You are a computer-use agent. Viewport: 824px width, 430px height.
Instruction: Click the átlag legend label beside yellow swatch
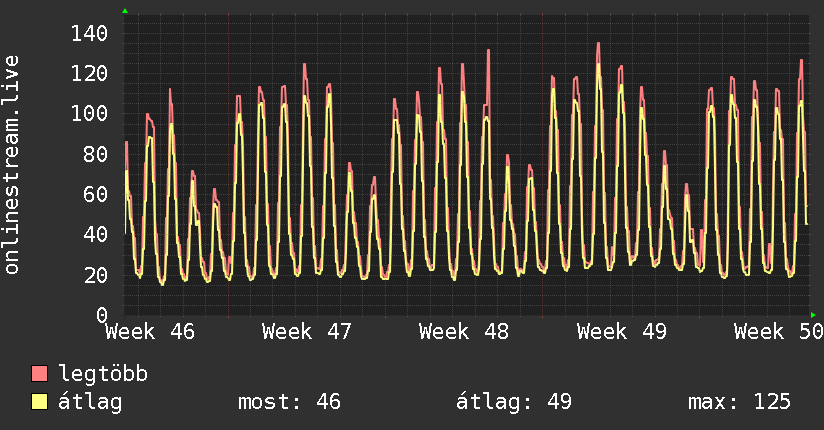90,402
